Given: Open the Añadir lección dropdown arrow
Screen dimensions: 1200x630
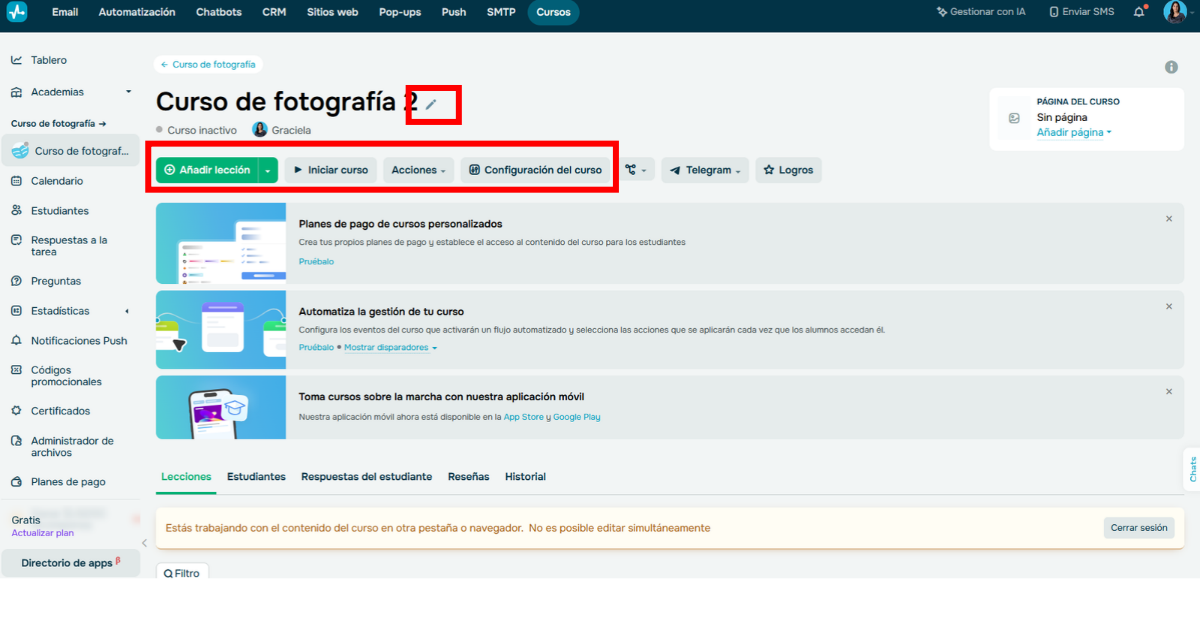Looking at the screenshot, I should [267, 170].
